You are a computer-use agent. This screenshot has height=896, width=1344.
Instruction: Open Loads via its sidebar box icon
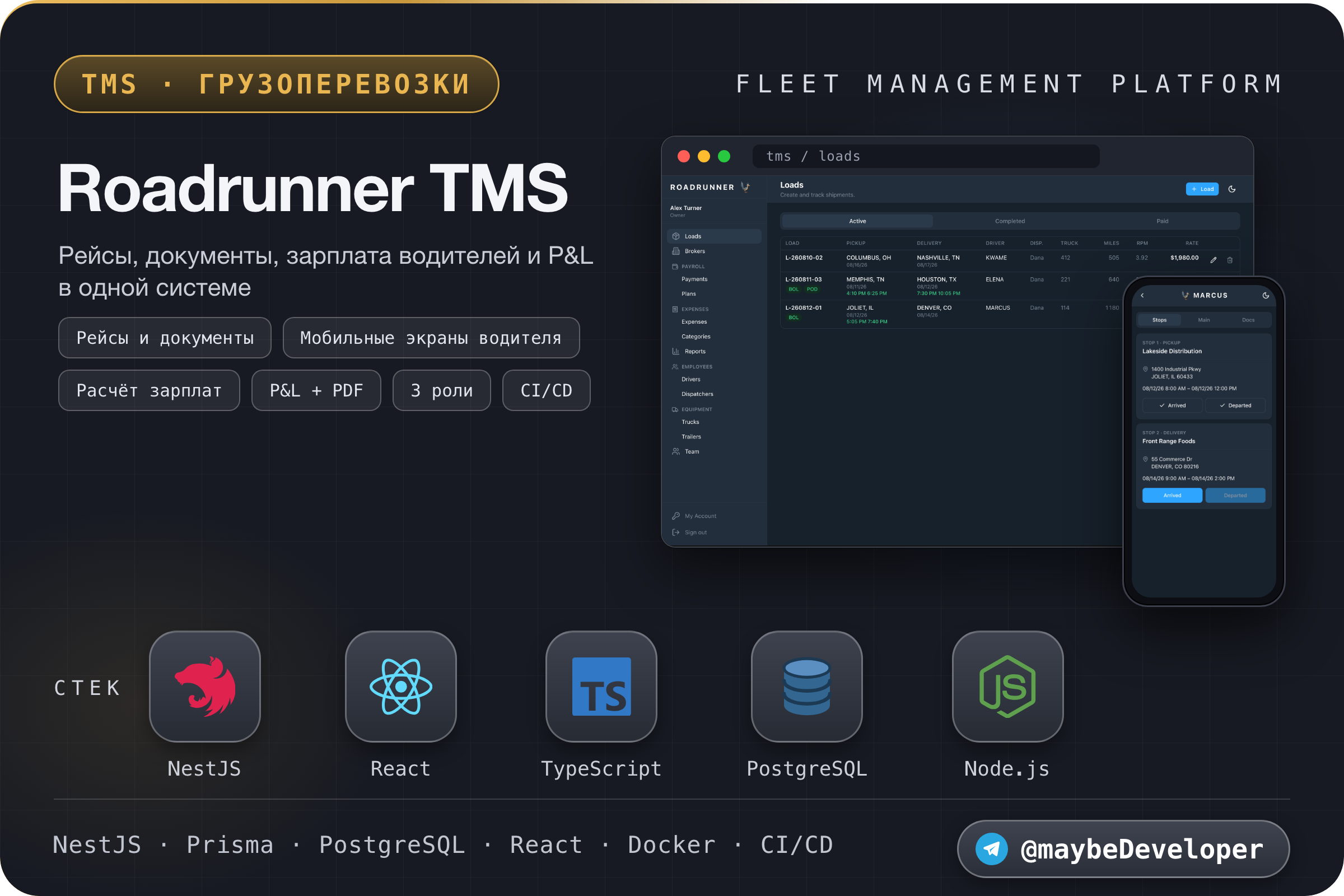(x=676, y=236)
